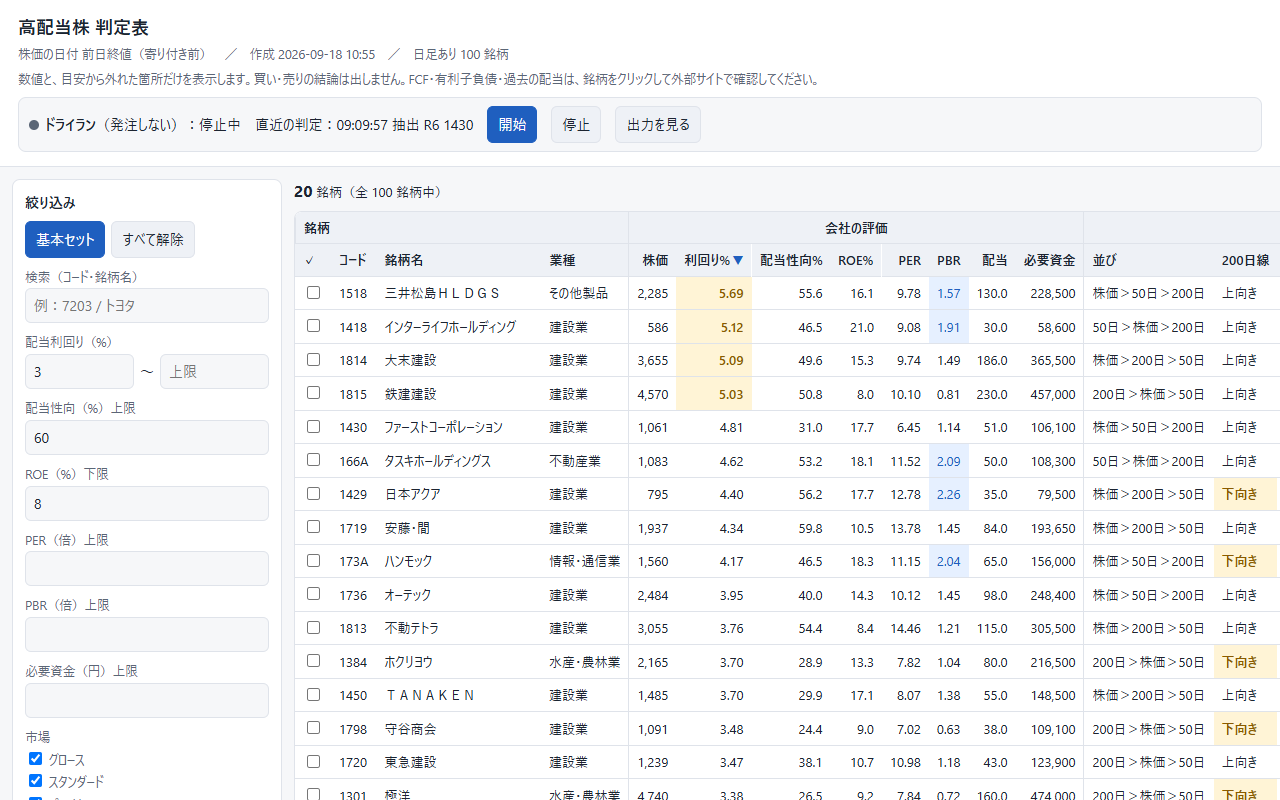Open the オーテック stock row
This screenshot has width=1280, height=800.
(787, 595)
